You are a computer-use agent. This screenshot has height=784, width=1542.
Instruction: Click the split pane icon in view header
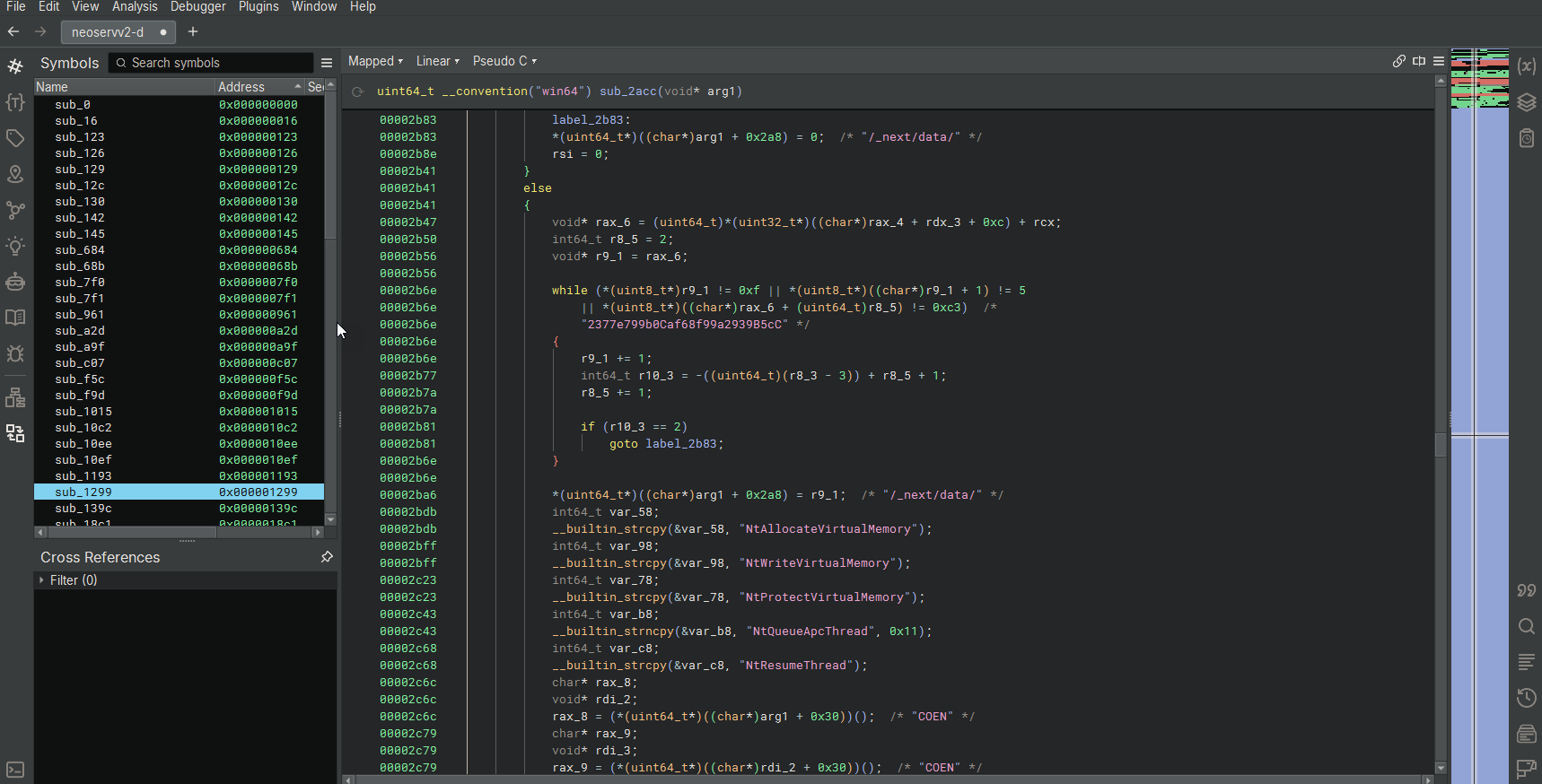point(1419,61)
